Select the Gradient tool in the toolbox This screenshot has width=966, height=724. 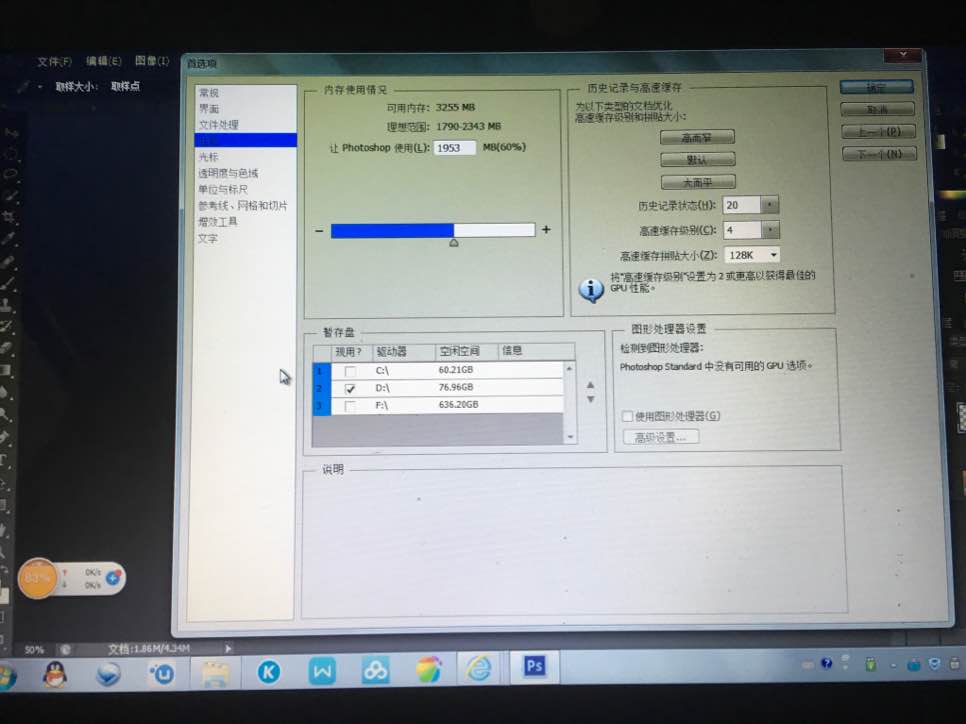click(x=6, y=370)
